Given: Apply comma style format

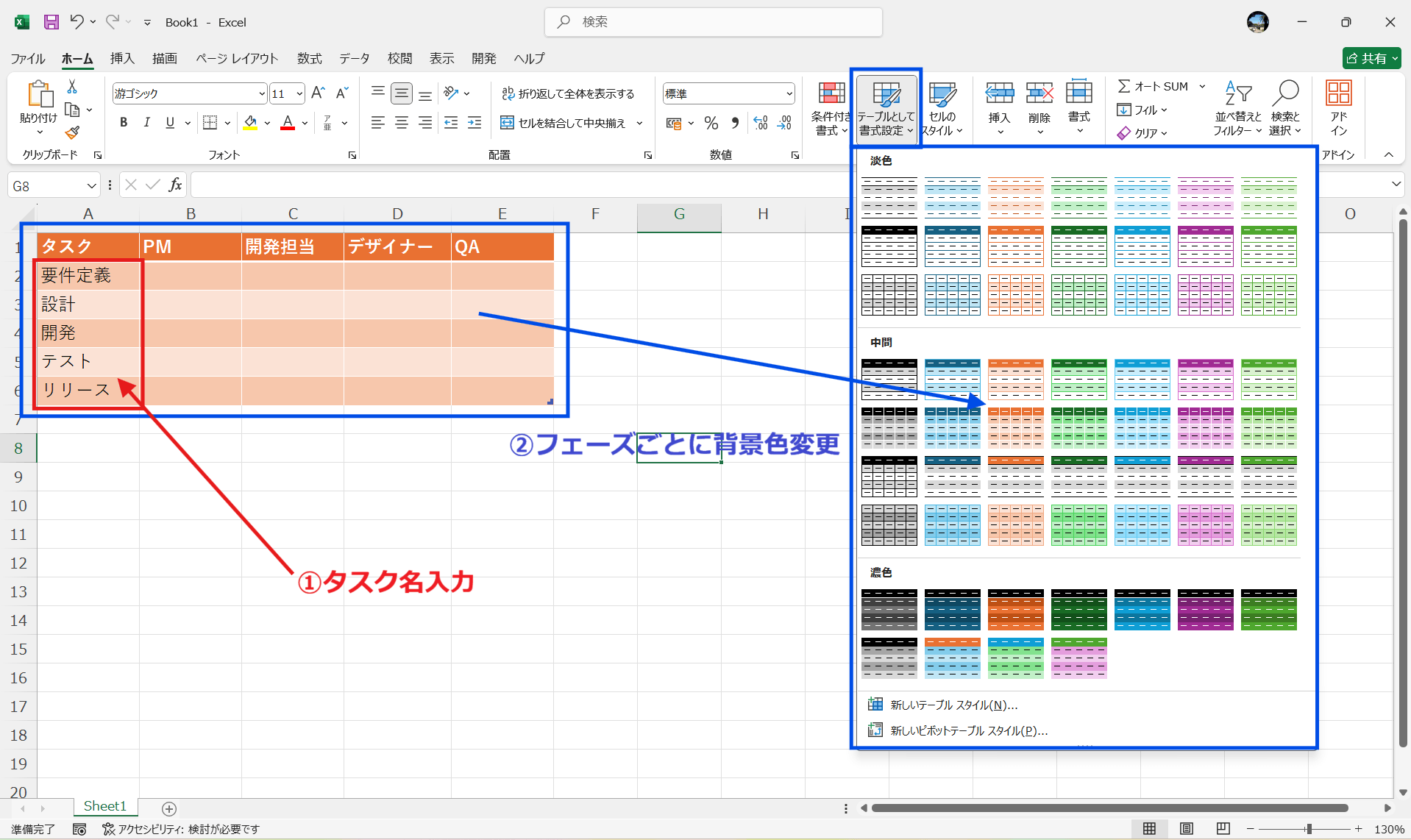Looking at the screenshot, I should point(734,123).
